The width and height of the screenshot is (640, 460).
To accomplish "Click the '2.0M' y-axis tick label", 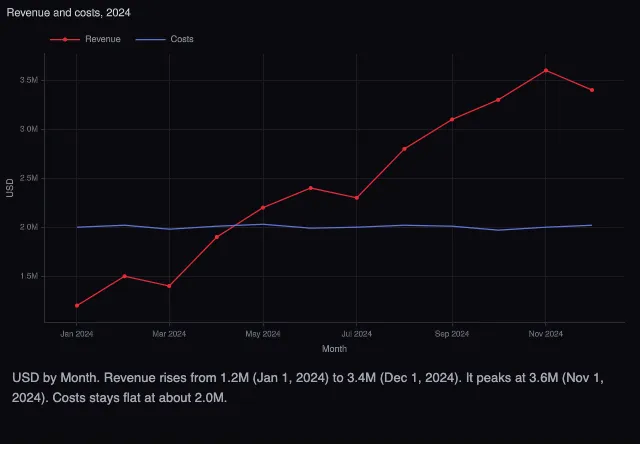I will click(x=29, y=227).
